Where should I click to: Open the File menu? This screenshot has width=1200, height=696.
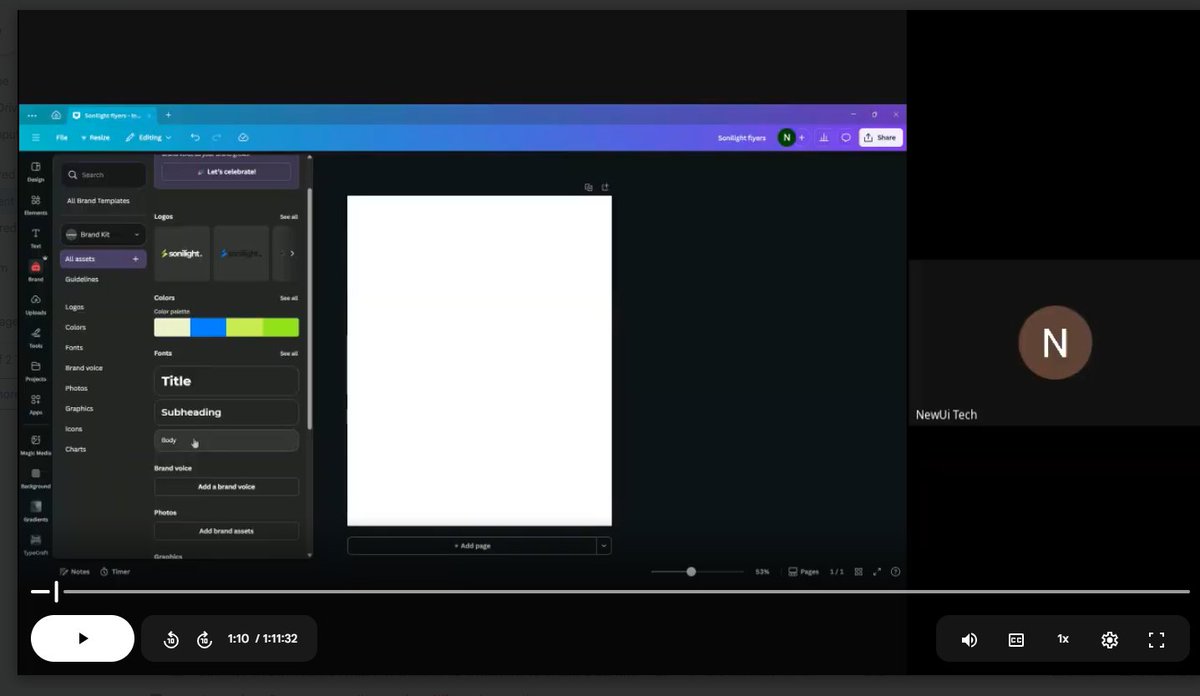point(62,137)
